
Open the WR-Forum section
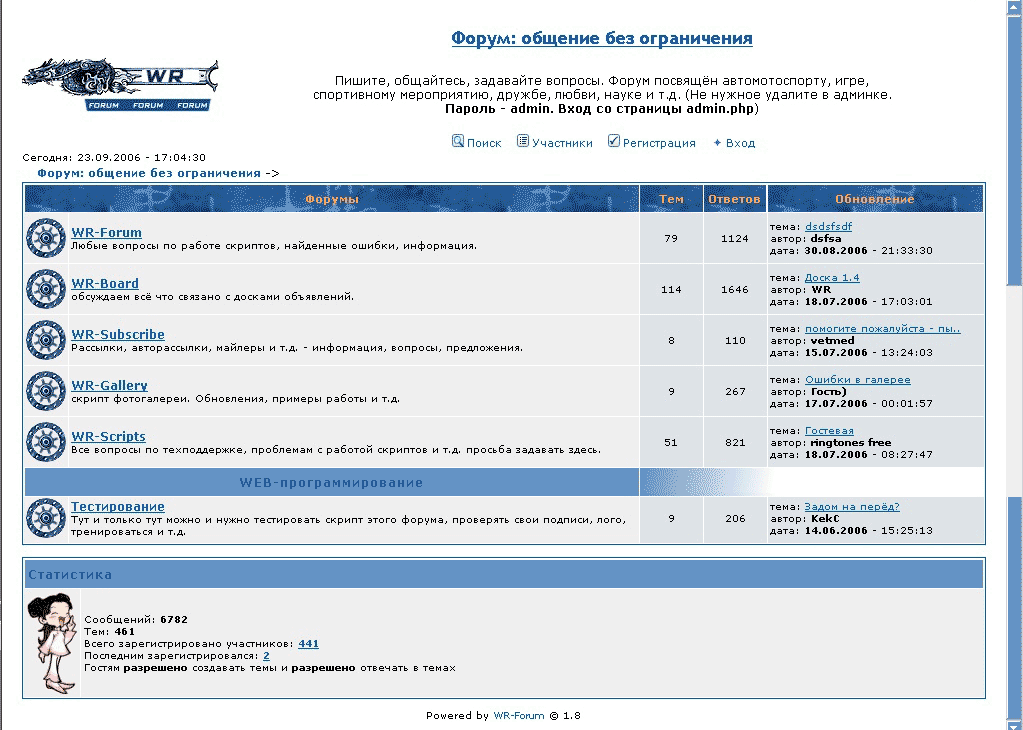[x=106, y=232]
